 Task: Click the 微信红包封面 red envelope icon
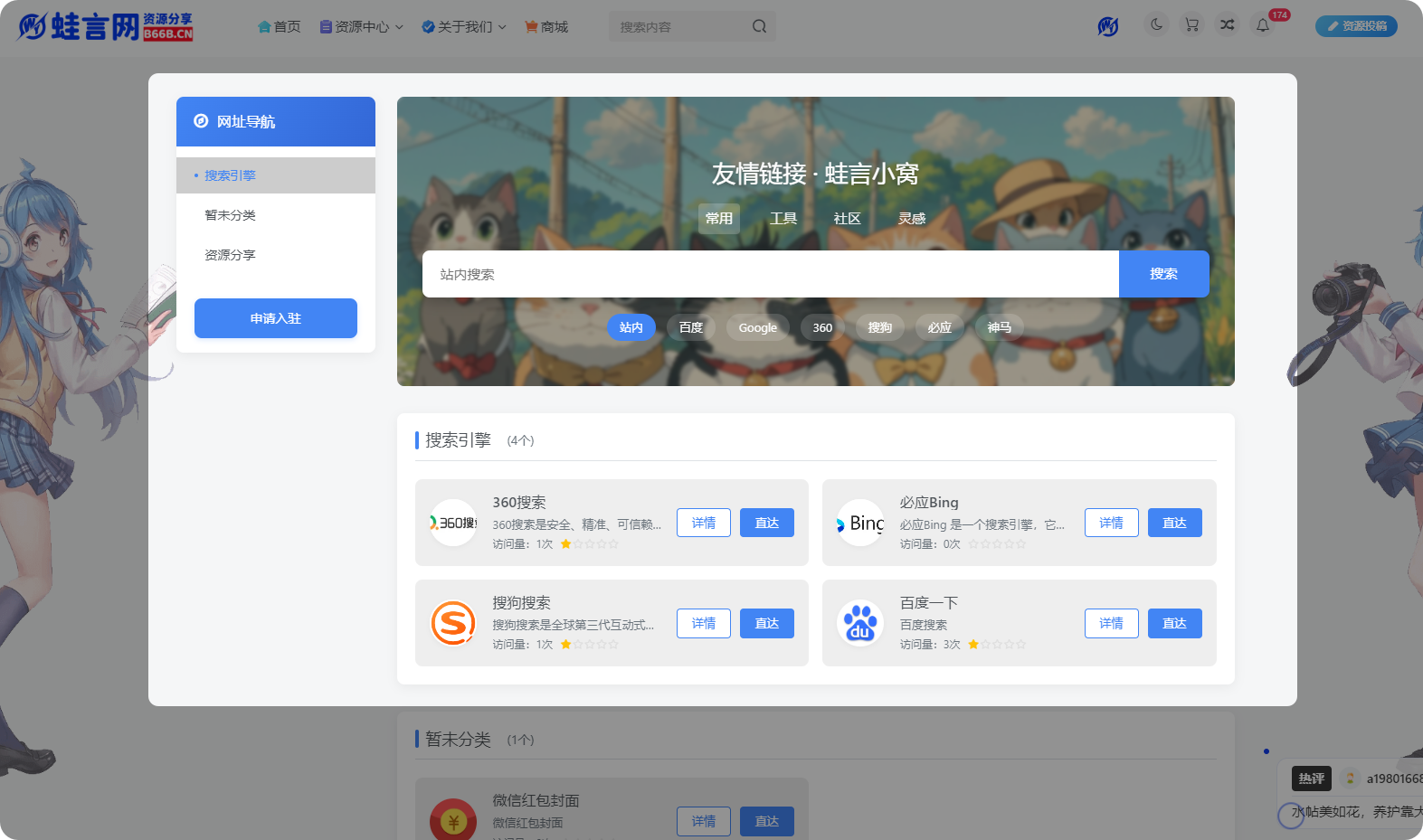click(x=453, y=819)
